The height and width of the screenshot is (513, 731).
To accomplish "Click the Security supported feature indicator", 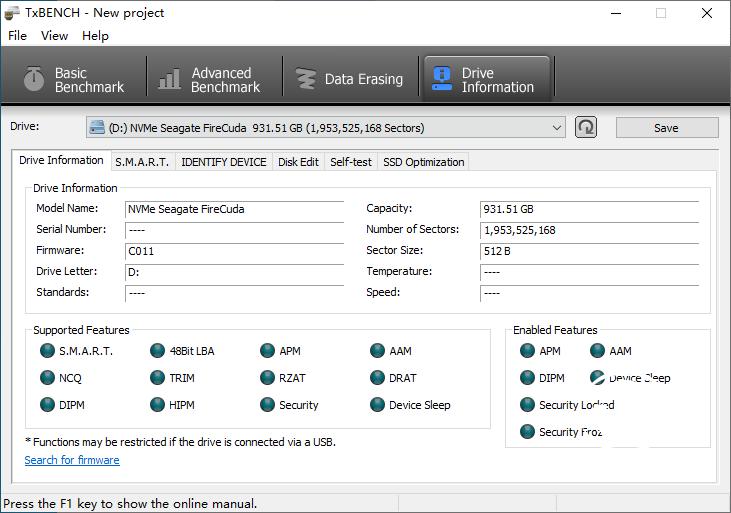I will [268, 405].
